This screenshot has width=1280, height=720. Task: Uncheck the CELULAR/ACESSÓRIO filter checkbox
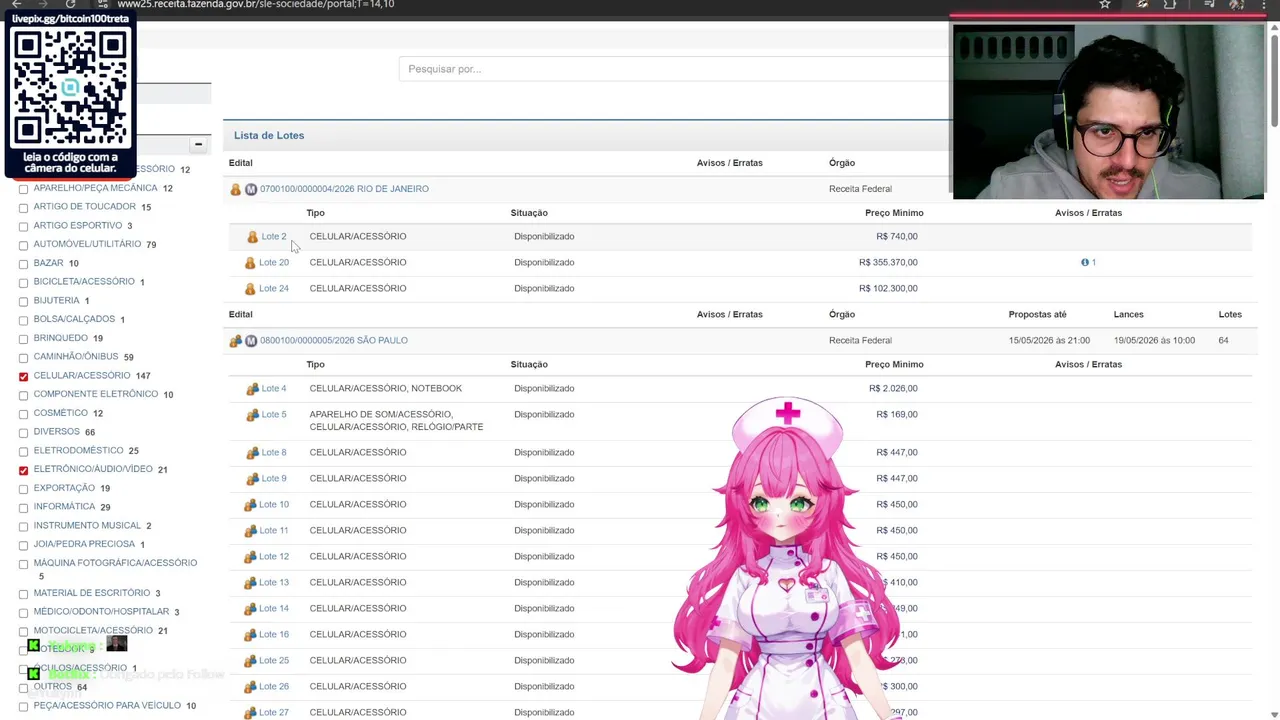pos(23,376)
